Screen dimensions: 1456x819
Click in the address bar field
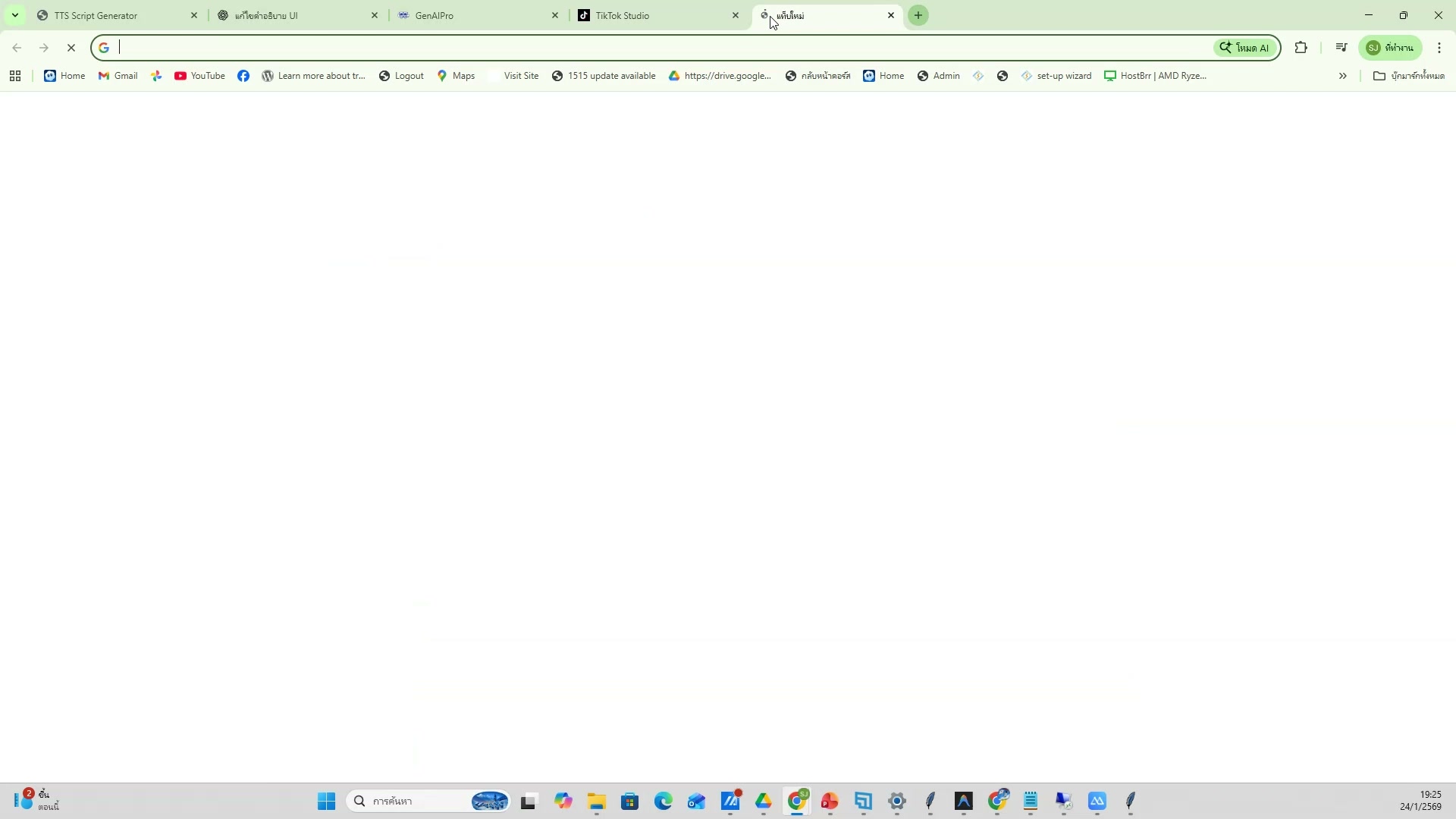click(x=652, y=48)
